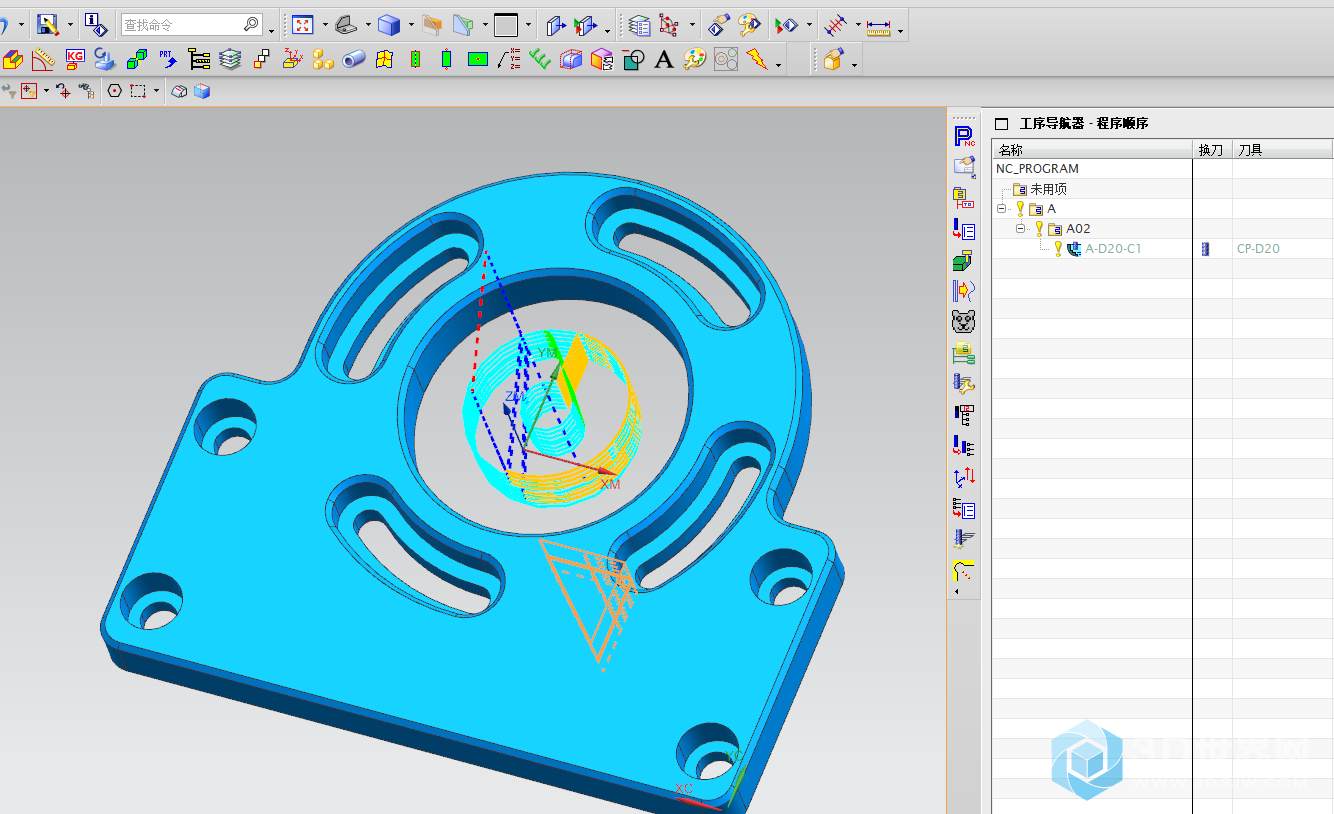Click the hand holding yellow box icon
The height and width of the screenshot is (814, 1334).
coord(833,60)
